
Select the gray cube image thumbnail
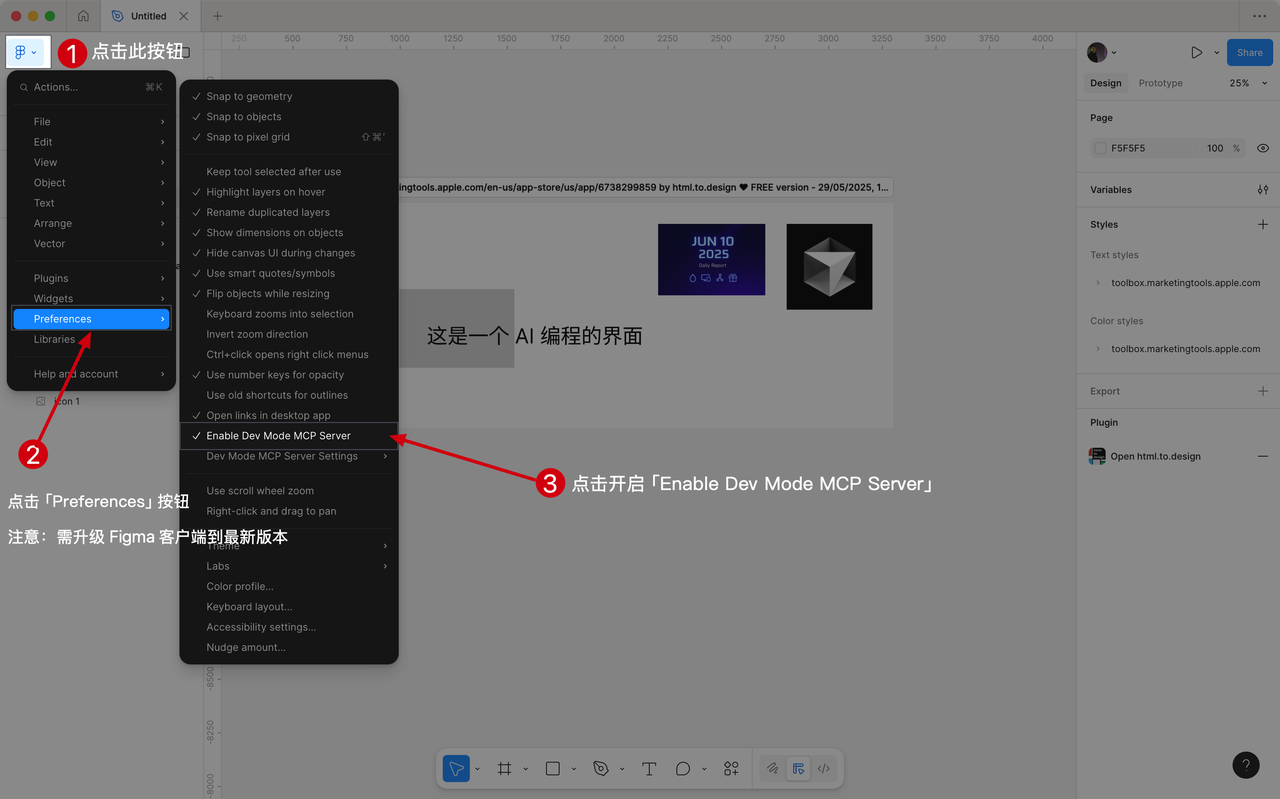pos(829,266)
